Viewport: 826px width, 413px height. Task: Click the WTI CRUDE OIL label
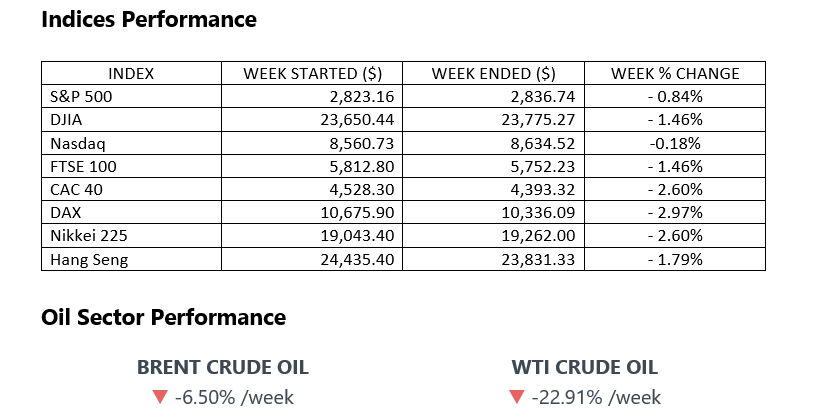(582, 368)
